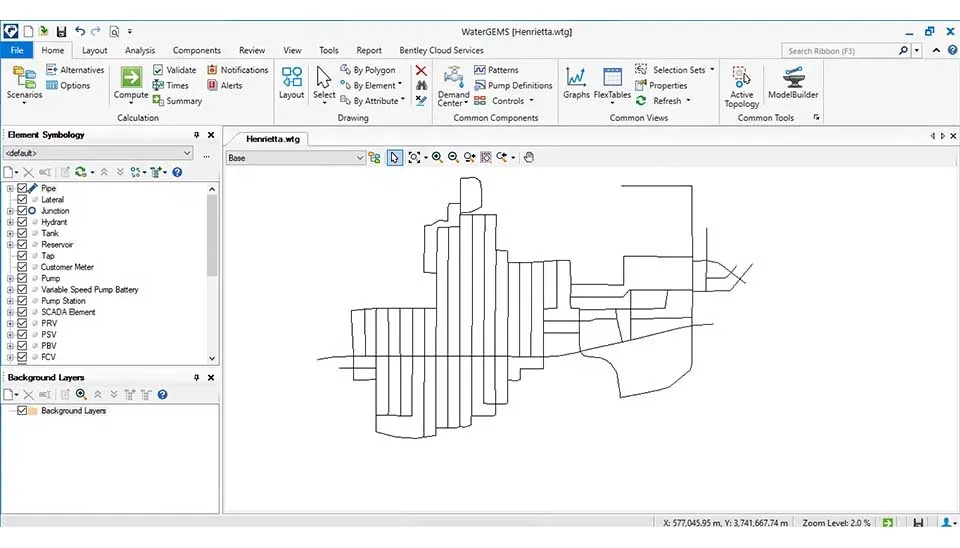The image size is (960, 548).
Task: Switch to the Layout ribbon tab
Action: (x=94, y=50)
